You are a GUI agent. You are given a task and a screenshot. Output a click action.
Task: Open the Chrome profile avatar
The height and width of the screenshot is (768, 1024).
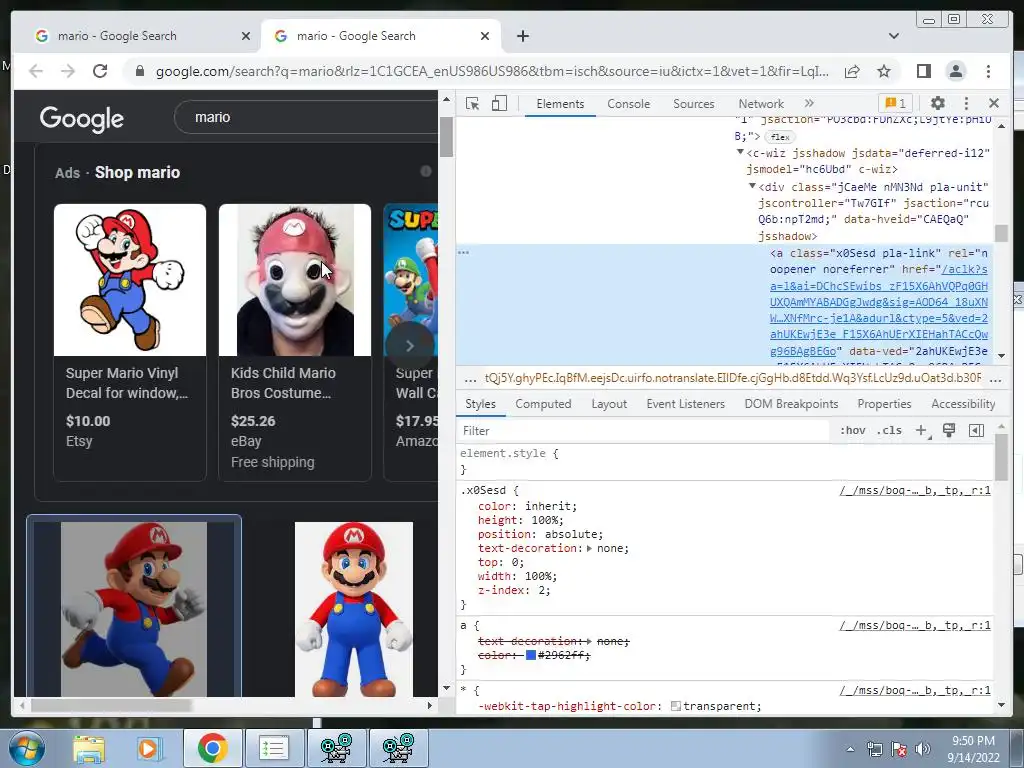pos(956,71)
